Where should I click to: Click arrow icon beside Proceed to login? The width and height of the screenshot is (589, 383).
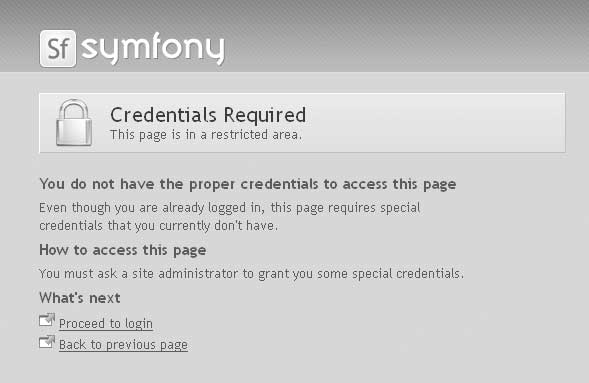coord(47,320)
